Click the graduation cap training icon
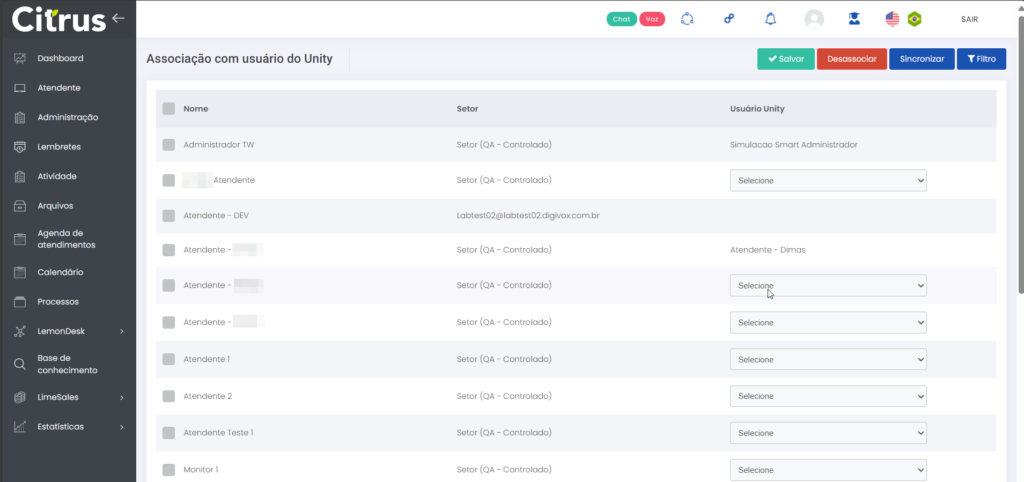Screen dimensions: 1024x482 click(853, 19)
